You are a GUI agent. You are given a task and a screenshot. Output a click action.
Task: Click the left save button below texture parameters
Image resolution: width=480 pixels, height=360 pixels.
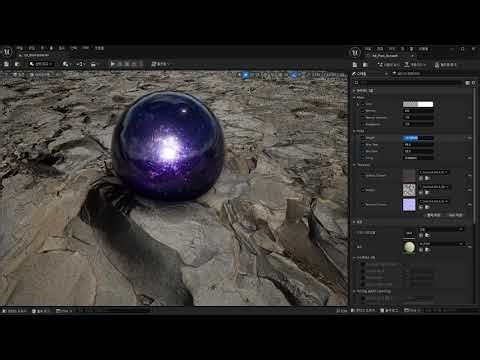tap(434, 215)
